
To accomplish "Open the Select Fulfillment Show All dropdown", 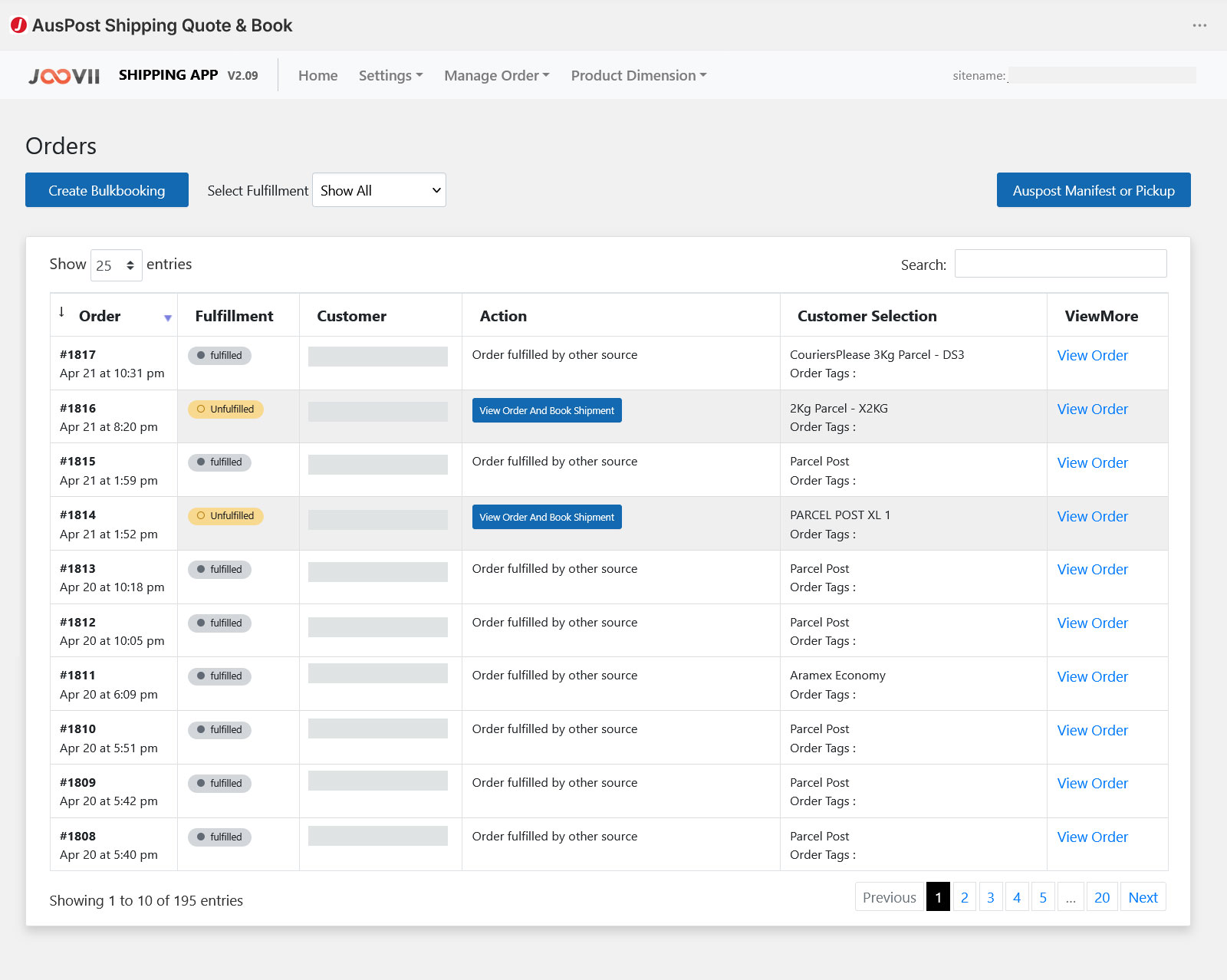I will click(379, 190).
